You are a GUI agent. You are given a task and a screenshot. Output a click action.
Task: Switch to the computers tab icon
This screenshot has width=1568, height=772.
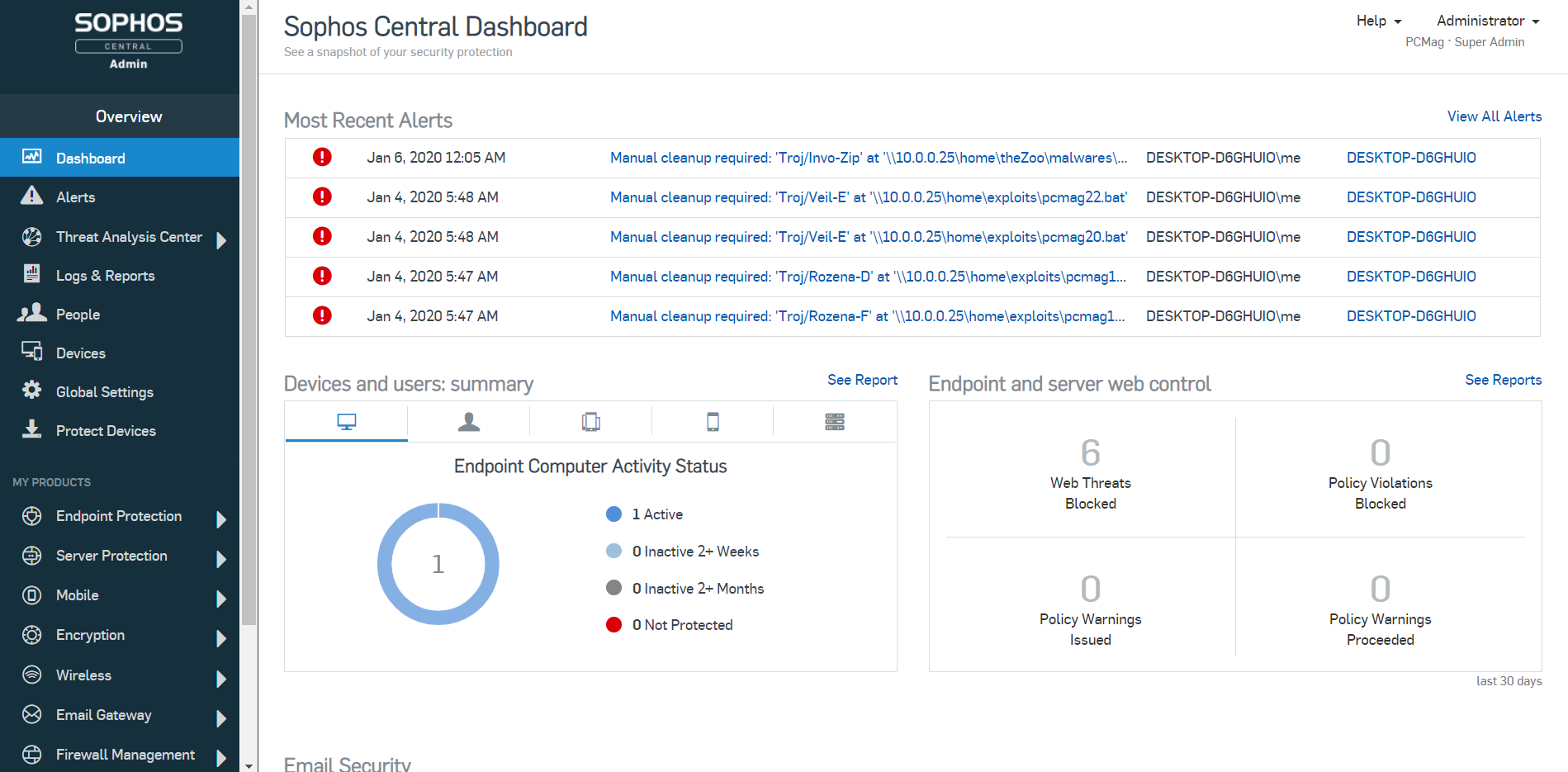point(347,422)
